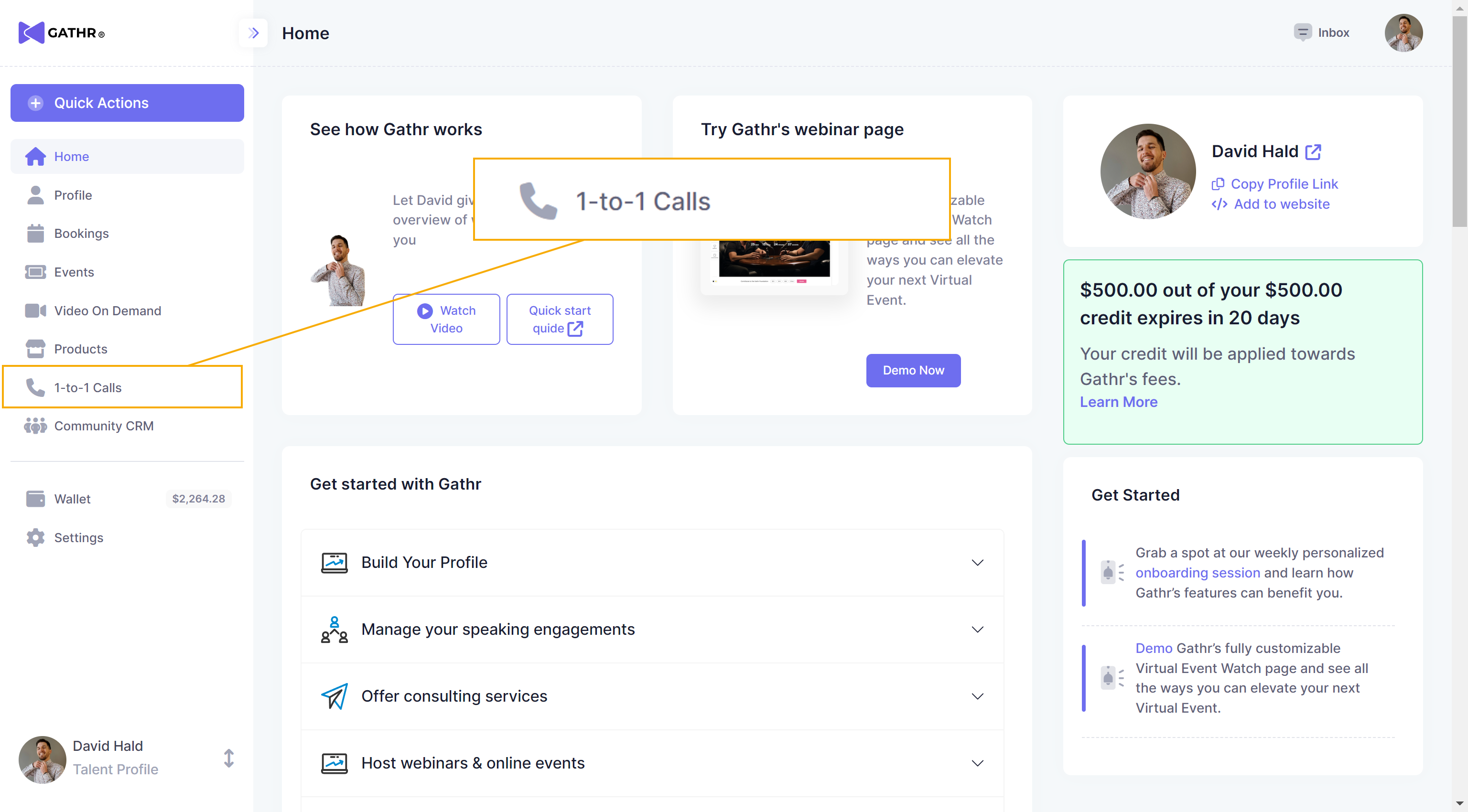This screenshot has width=1468, height=812.
Task: Click external link icon beside David Hald
Action: pyautogui.click(x=1313, y=151)
